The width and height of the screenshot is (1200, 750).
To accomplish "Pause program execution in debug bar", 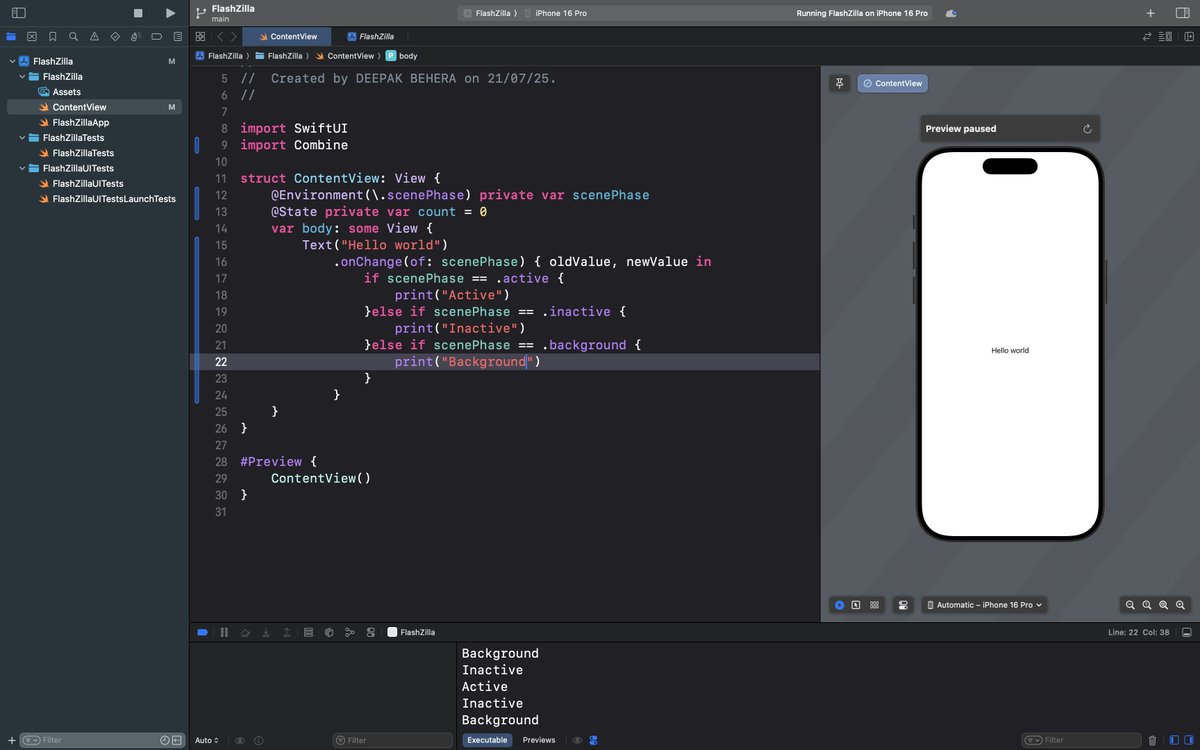I will (224, 632).
